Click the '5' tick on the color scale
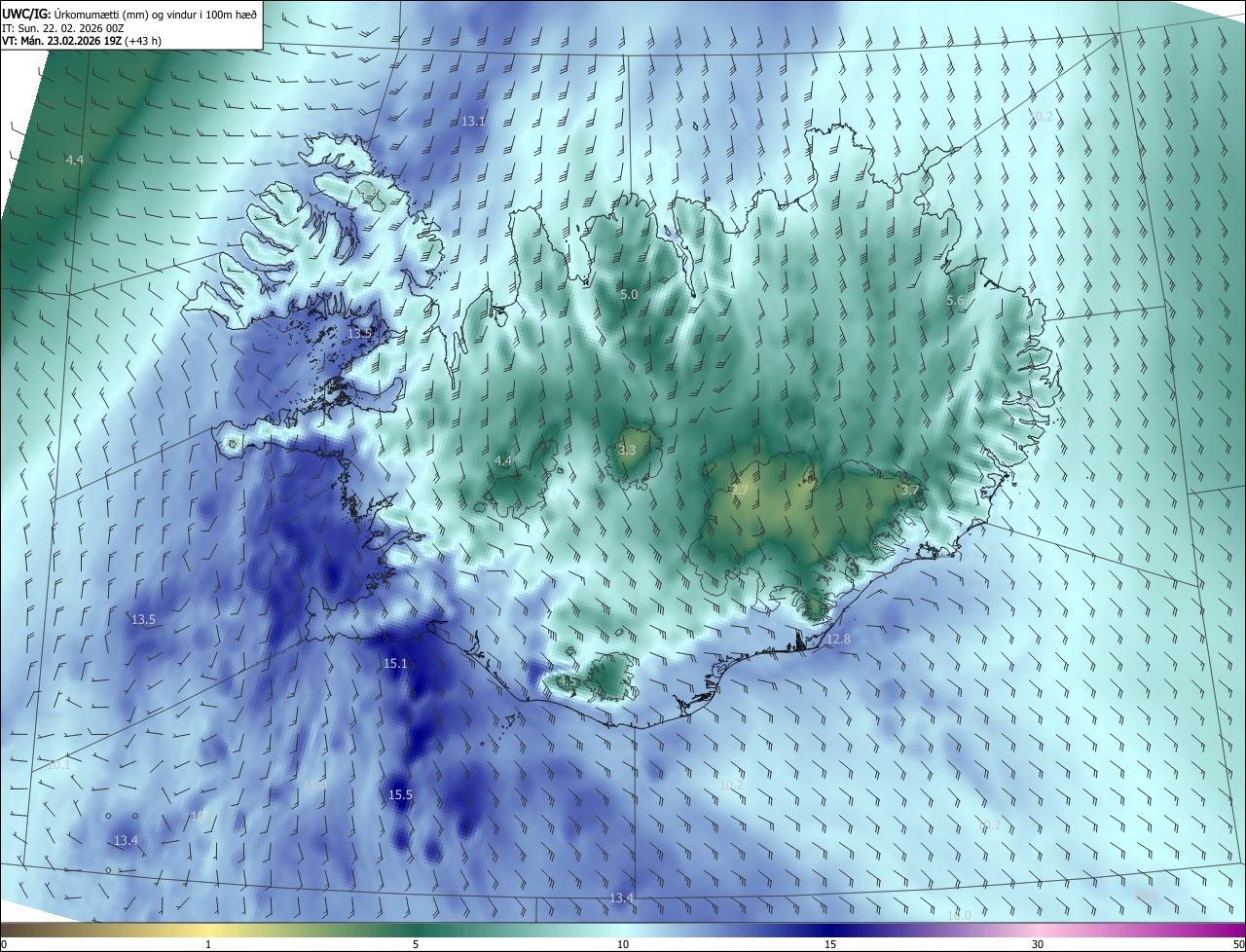The image size is (1246, 952). click(416, 944)
